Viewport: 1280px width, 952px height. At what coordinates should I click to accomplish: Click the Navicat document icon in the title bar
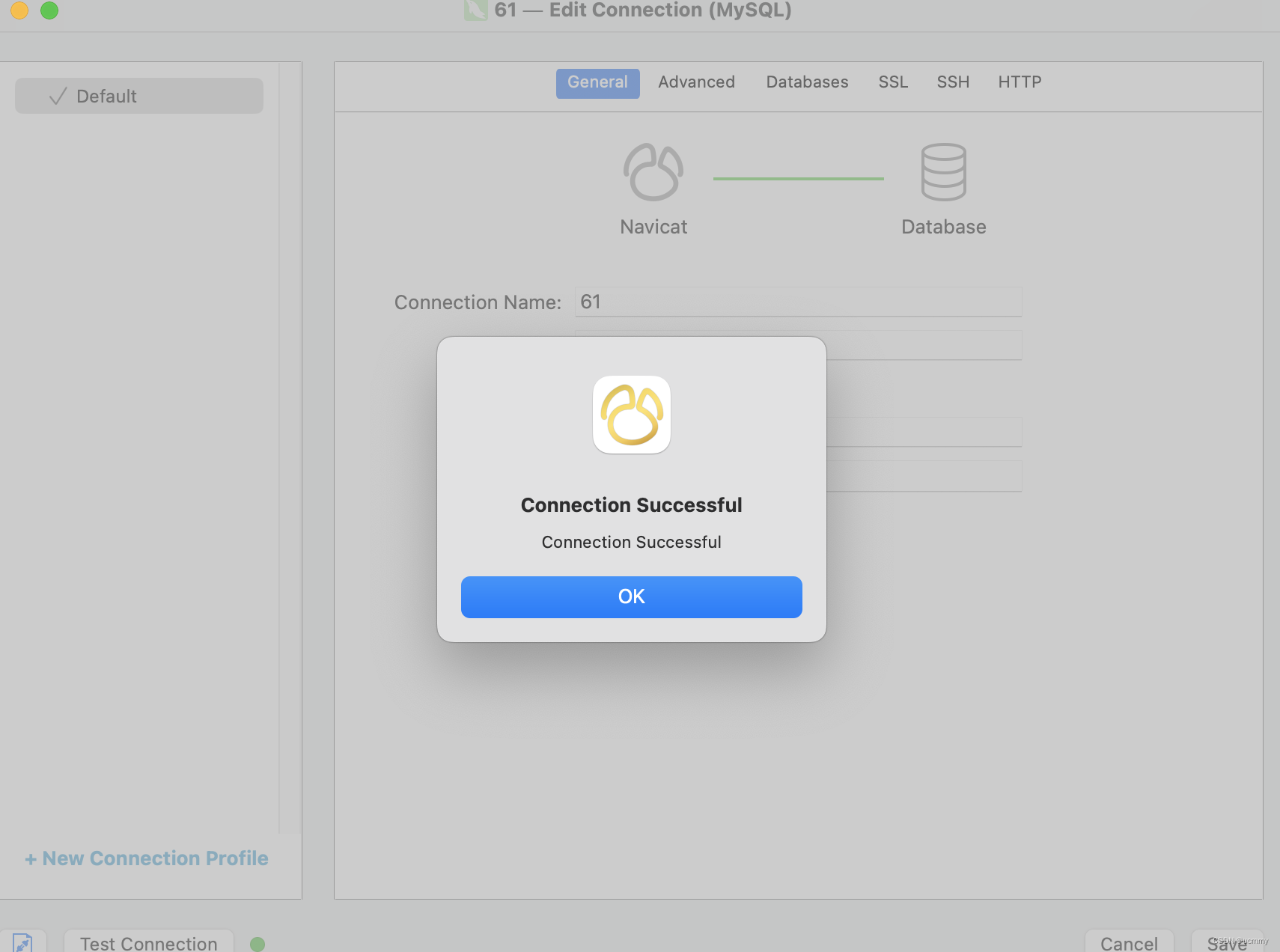pos(475,11)
